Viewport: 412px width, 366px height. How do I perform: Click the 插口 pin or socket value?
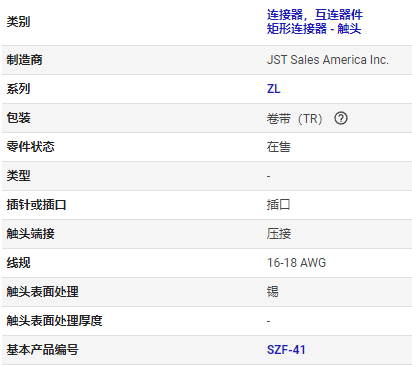pyautogui.click(x=279, y=205)
